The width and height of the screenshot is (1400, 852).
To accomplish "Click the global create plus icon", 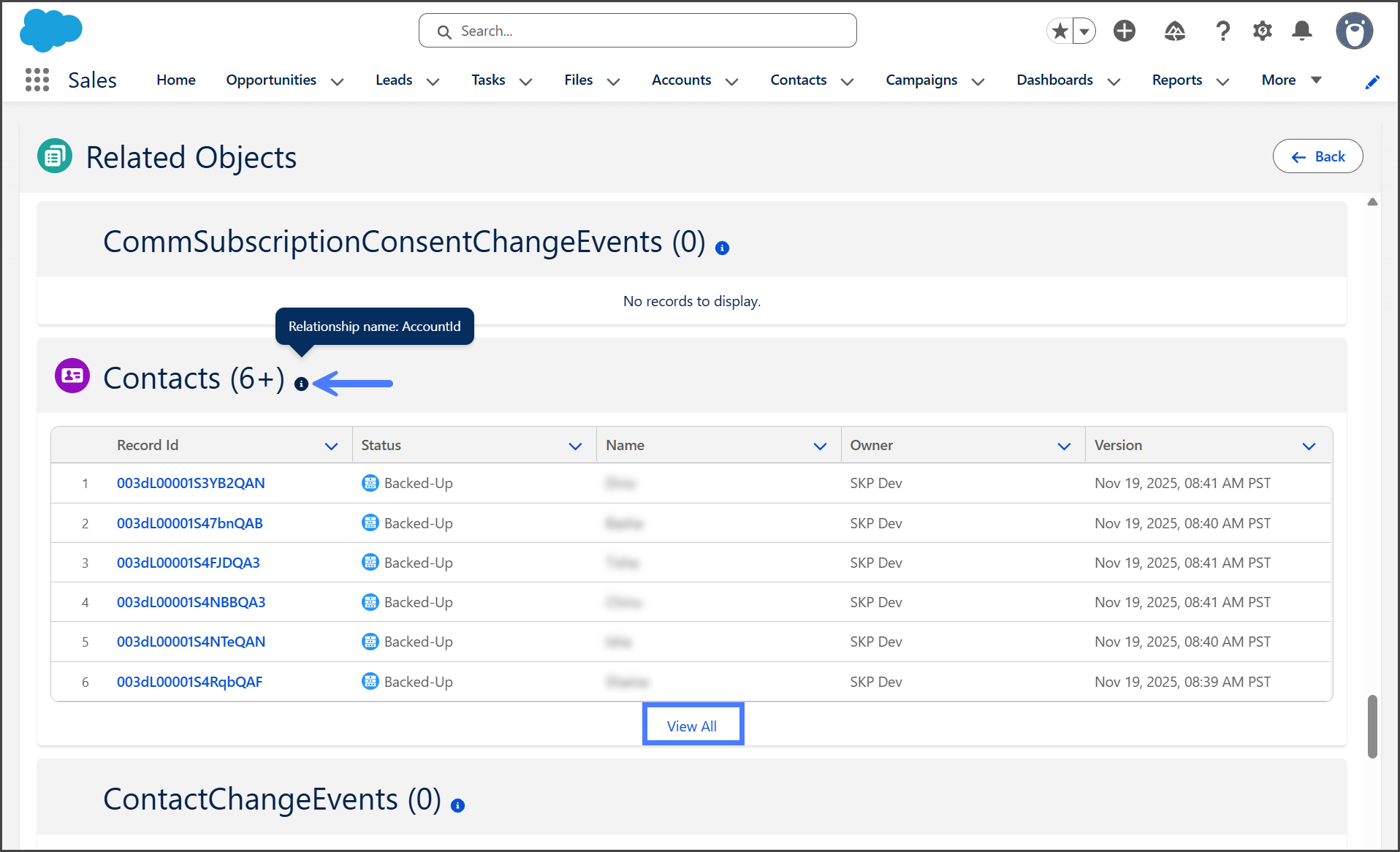I will 1124,31.
